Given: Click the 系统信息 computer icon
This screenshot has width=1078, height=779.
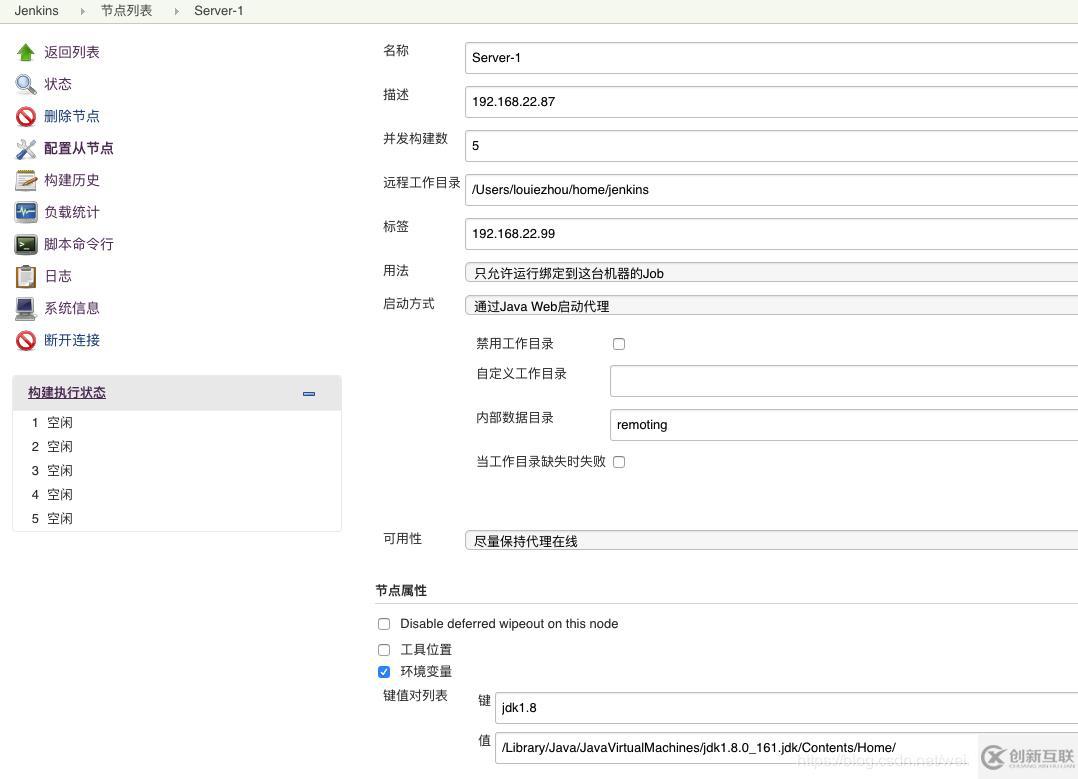Looking at the screenshot, I should point(26,307).
